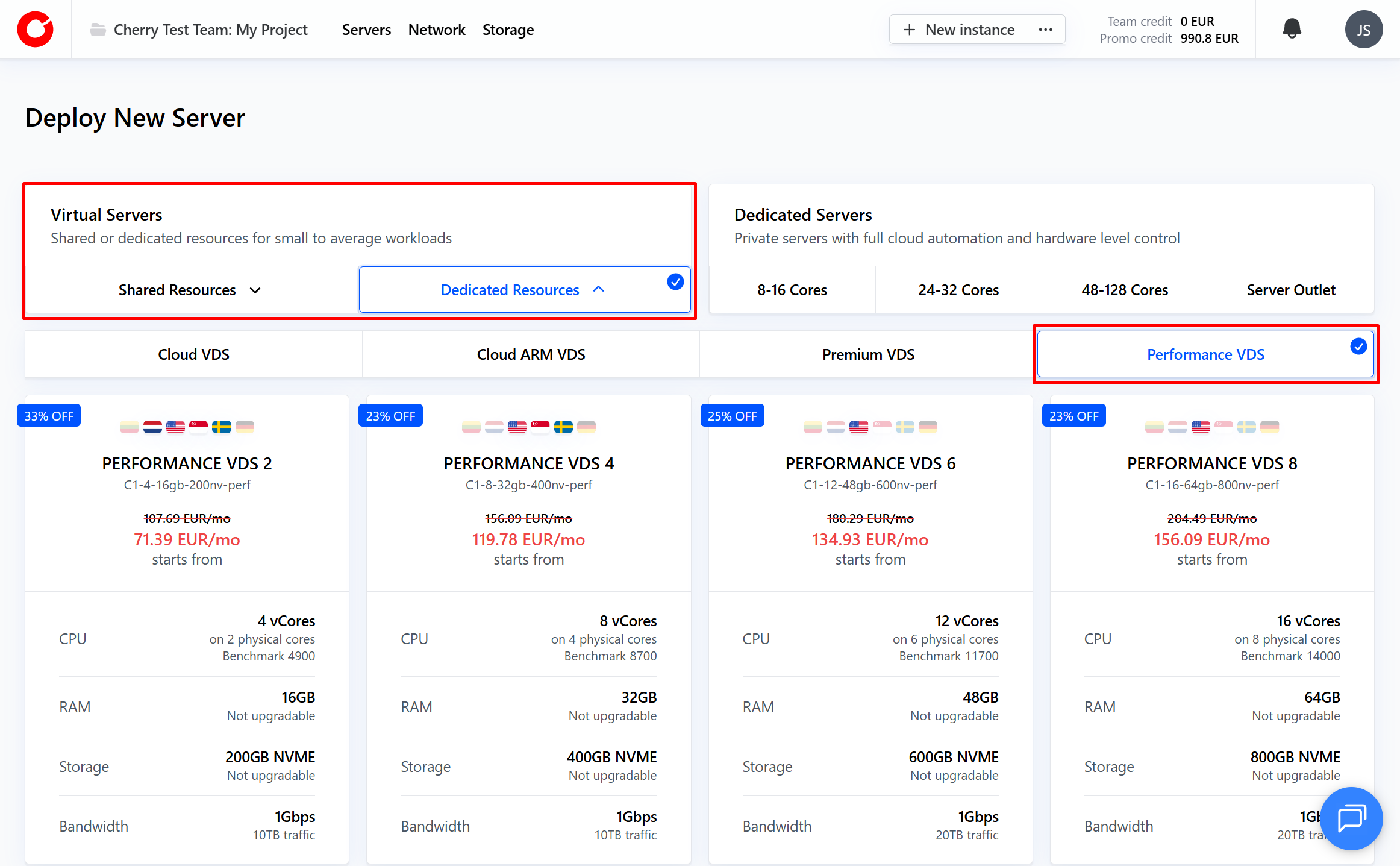1400x866 pixels.
Task: Choose the 24-32 Cores dedicated servers
Action: [x=958, y=290]
